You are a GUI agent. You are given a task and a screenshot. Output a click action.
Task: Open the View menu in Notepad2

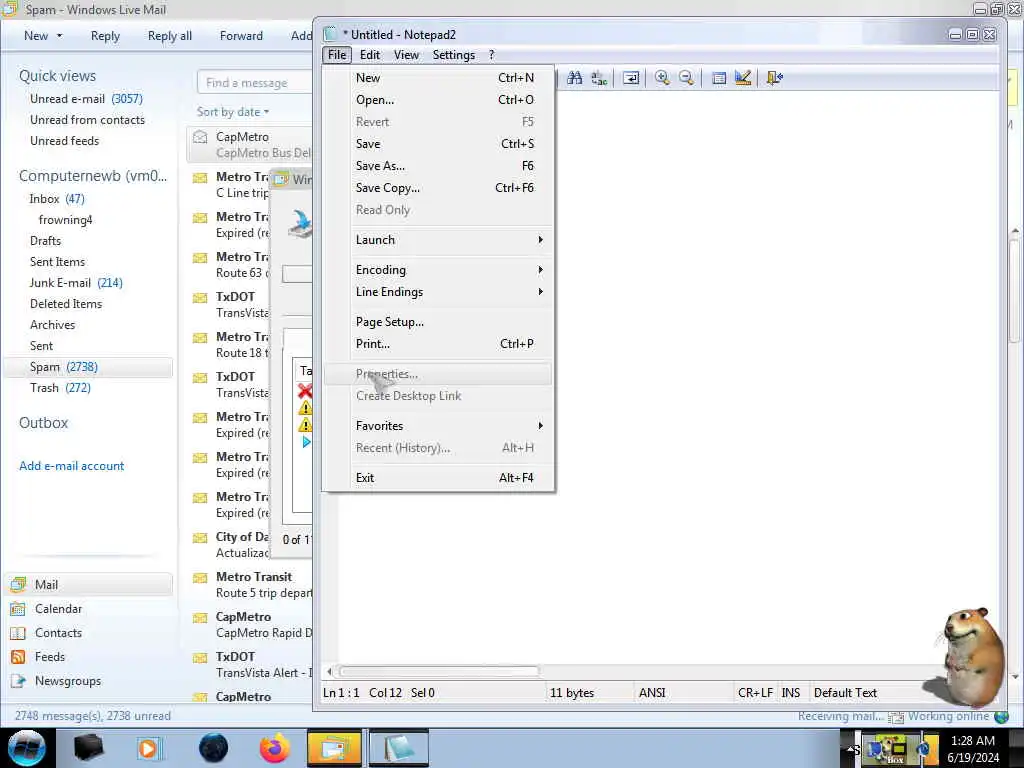(406, 55)
